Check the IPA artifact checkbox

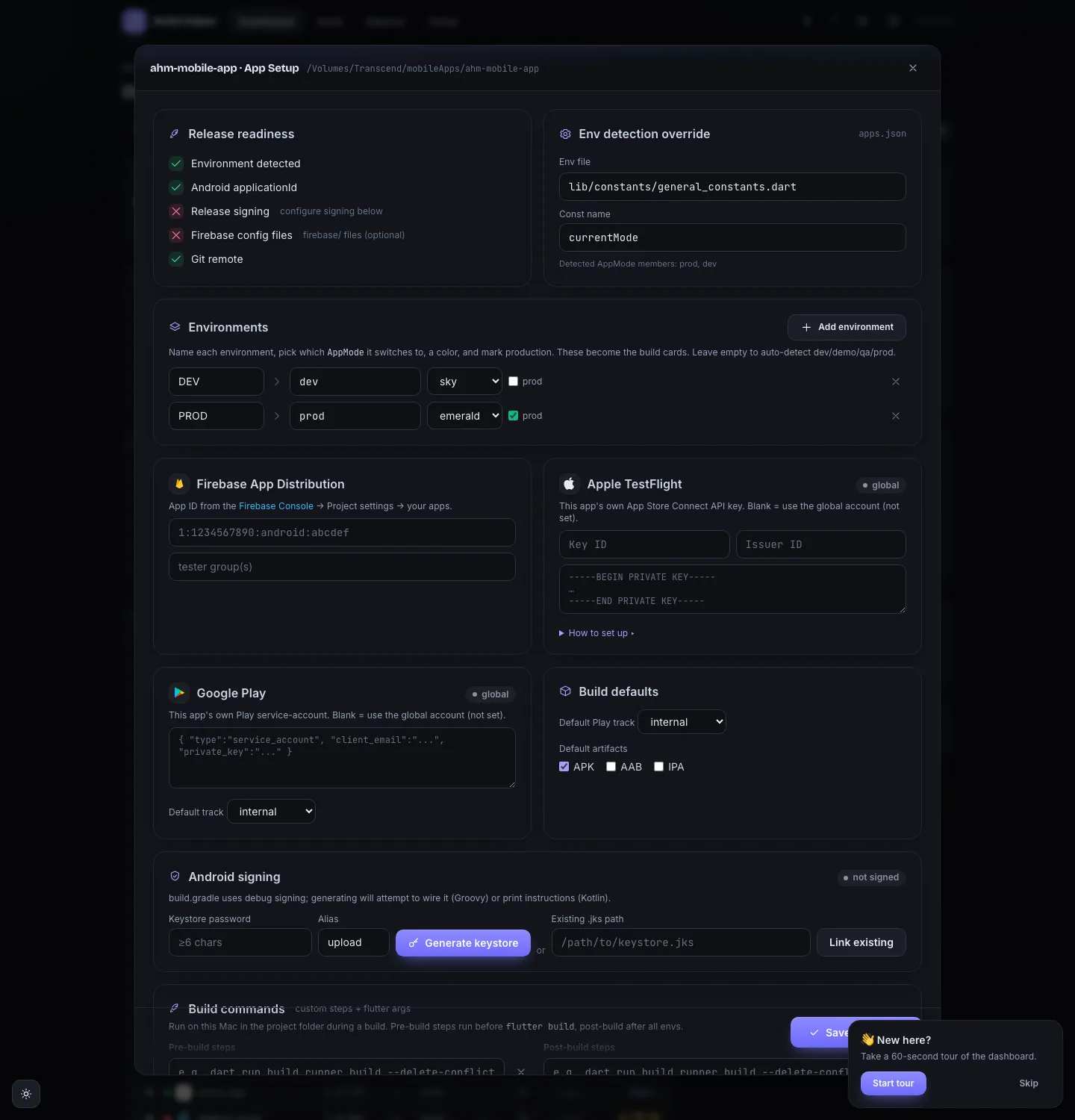(x=658, y=767)
